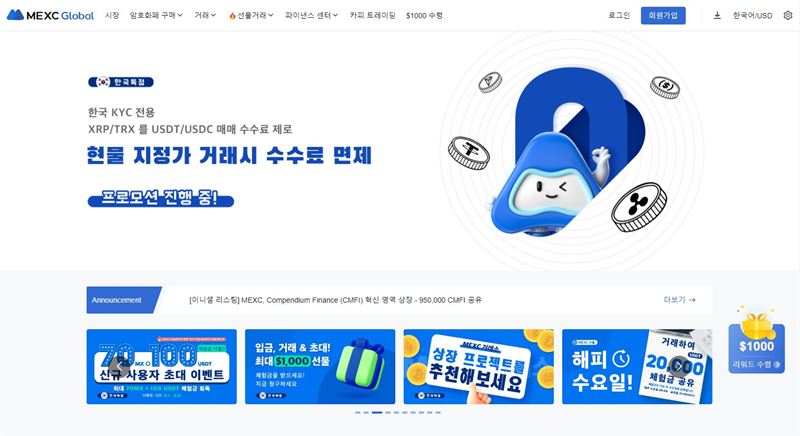The width and height of the screenshot is (800, 436).
Task: Expand the 파이낸스 센터 dropdown
Action: tap(311, 15)
